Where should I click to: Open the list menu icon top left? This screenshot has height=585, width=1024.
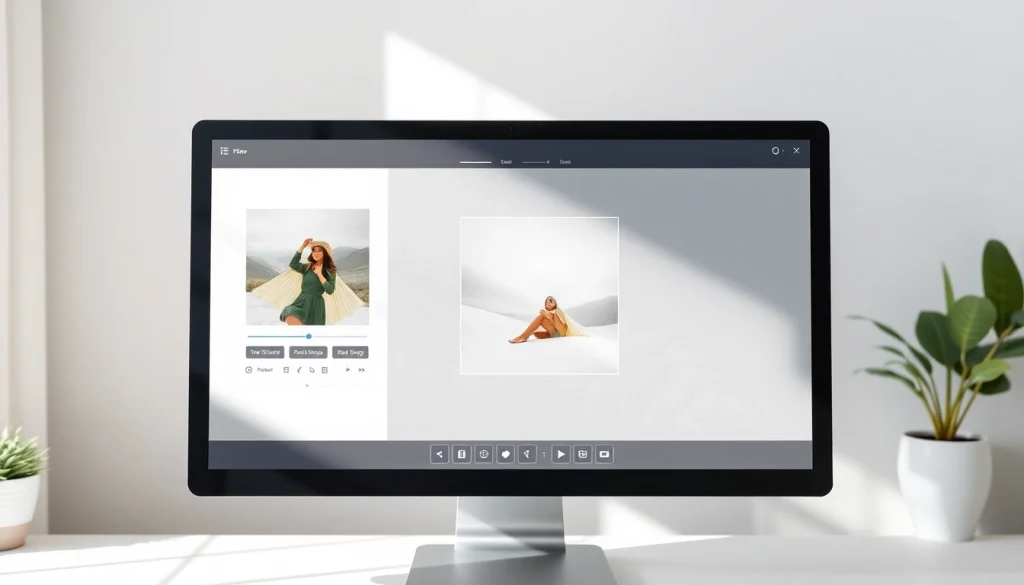click(x=224, y=151)
